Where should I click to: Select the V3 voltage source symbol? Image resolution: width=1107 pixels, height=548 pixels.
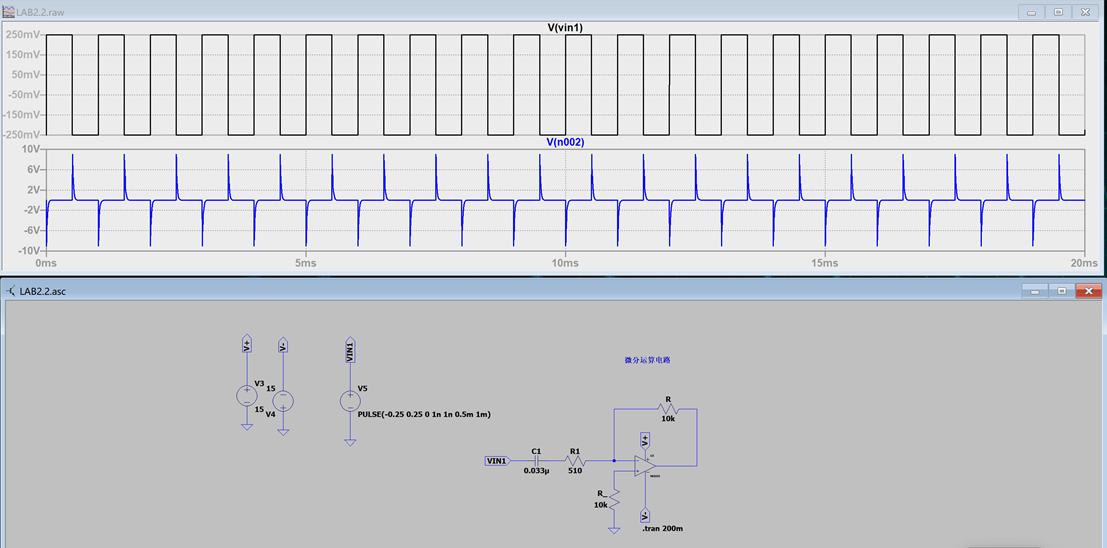pos(246,395)
